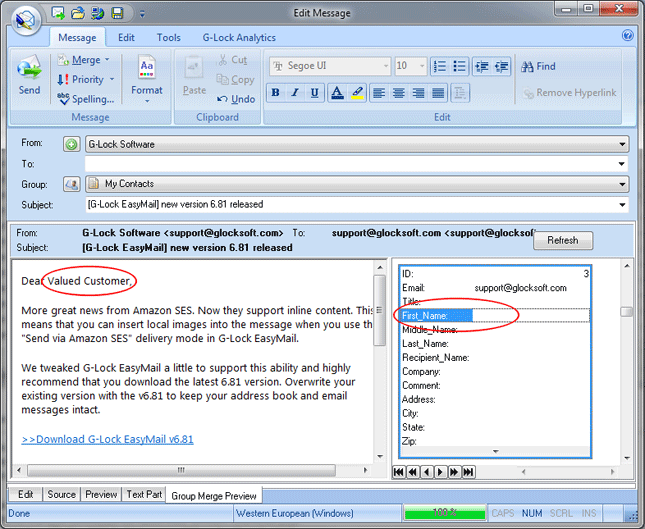The image size is (645, 529).
Task: Open the Format menu button
Action: (x=146, y=79)
